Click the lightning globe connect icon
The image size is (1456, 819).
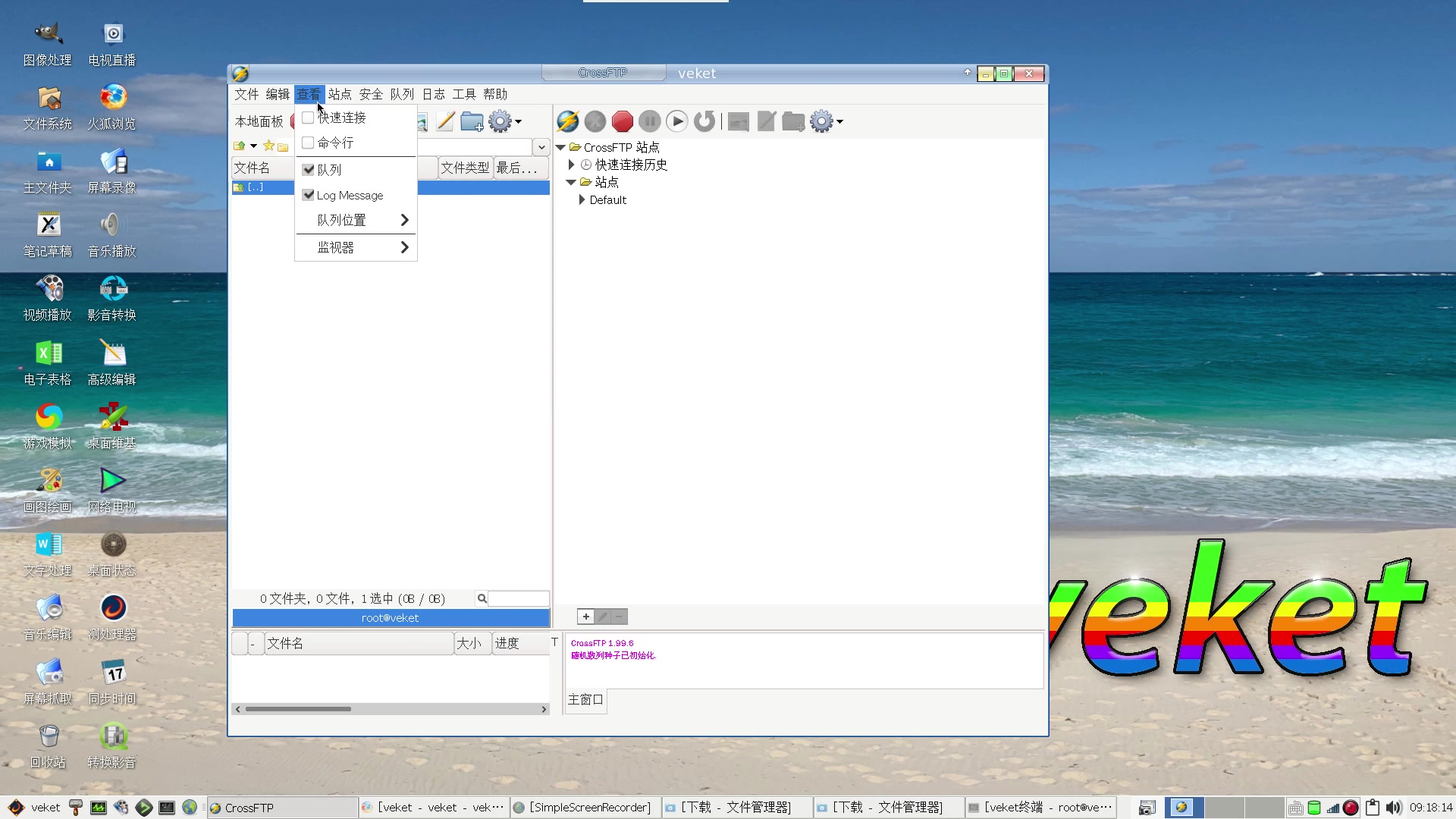point(567,121)
